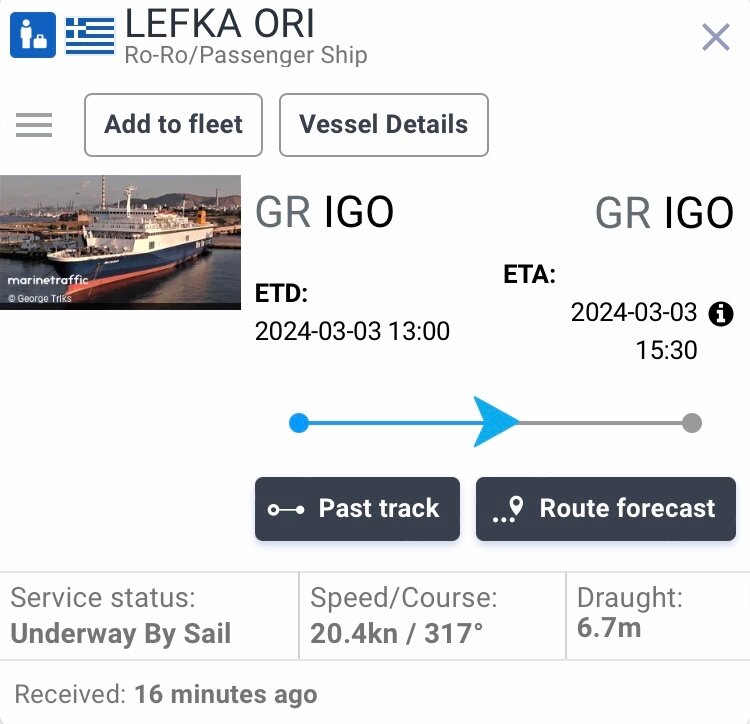This screenshot has width=750, height=724.
Task: Click the gray arrival dot
Action: (x=692, y=423)
